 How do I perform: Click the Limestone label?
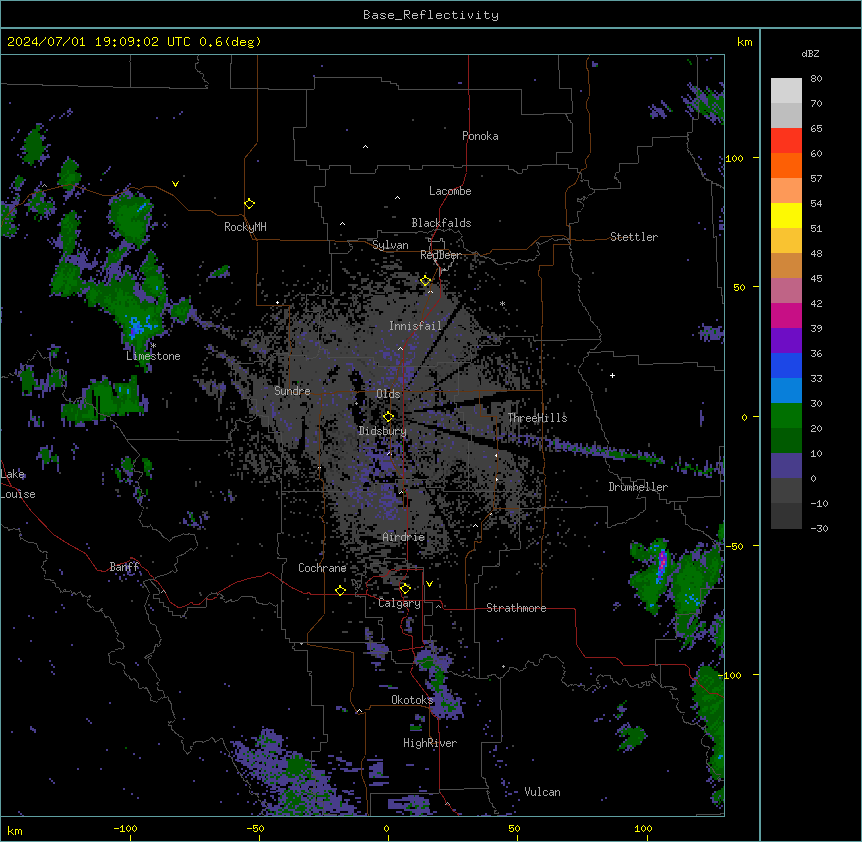[153, 356]
